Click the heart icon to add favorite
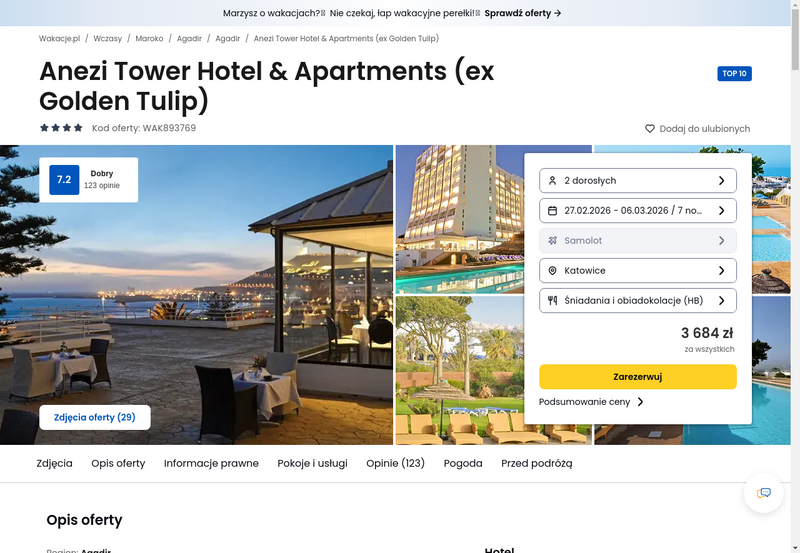 649,129
